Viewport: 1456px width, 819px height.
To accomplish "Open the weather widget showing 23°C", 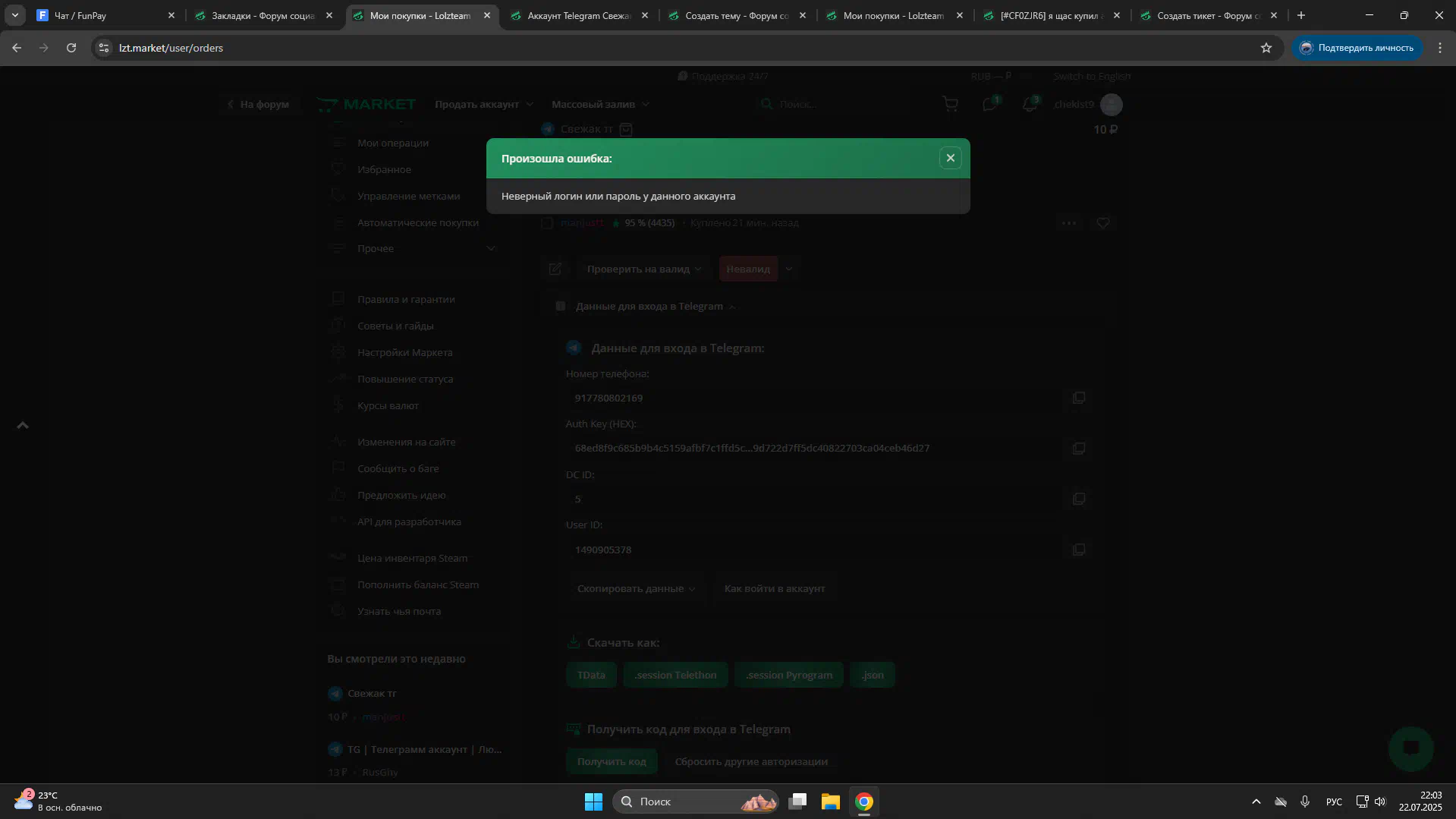I will click(58, 802).
